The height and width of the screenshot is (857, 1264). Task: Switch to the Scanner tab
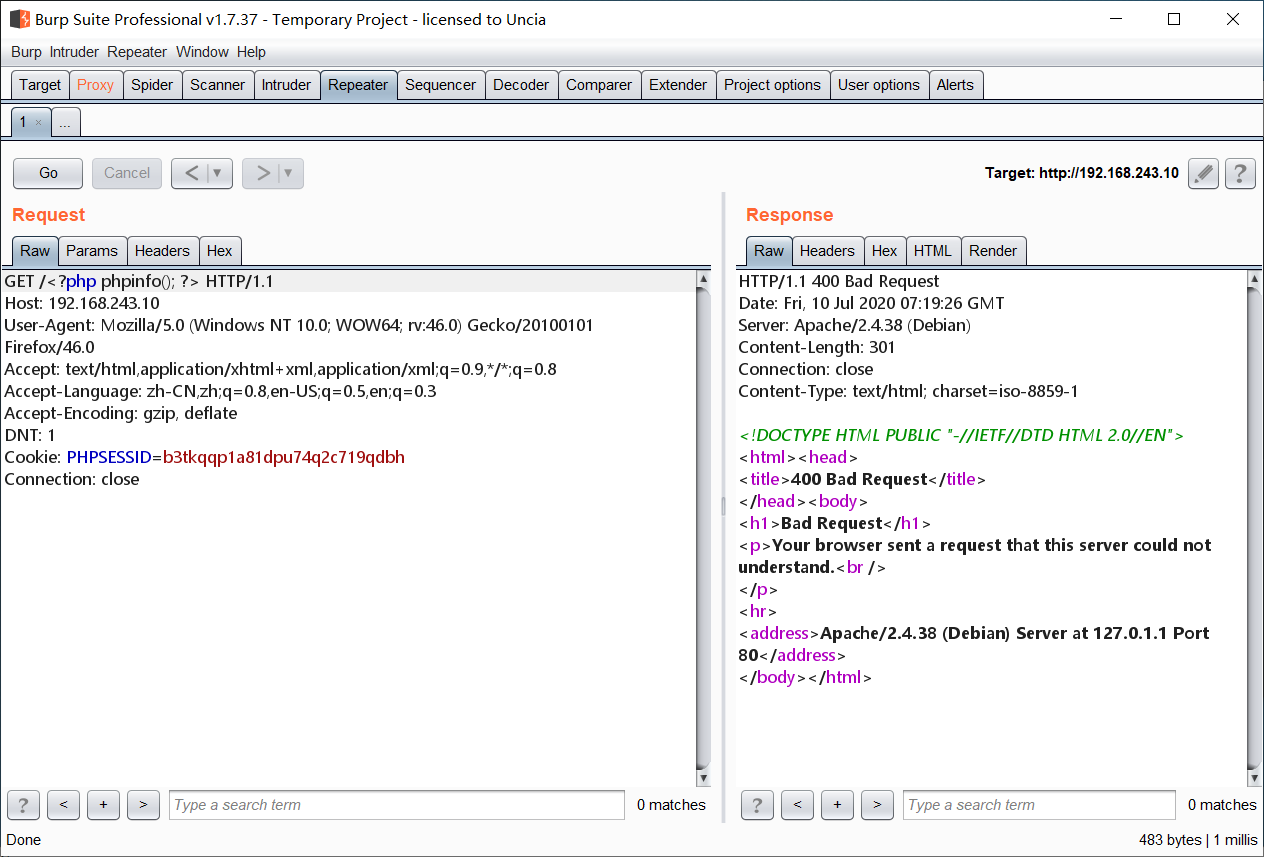point(217,85)
